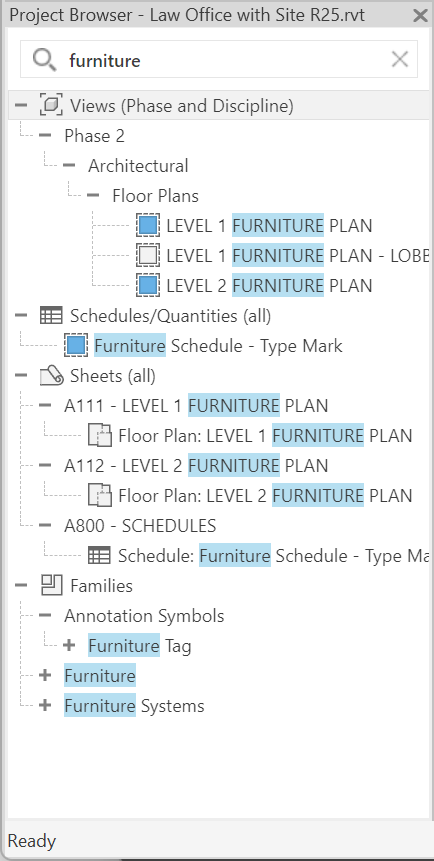Expand the Furniture Tag family
This screenshot has height=861, width=434.
69,645
